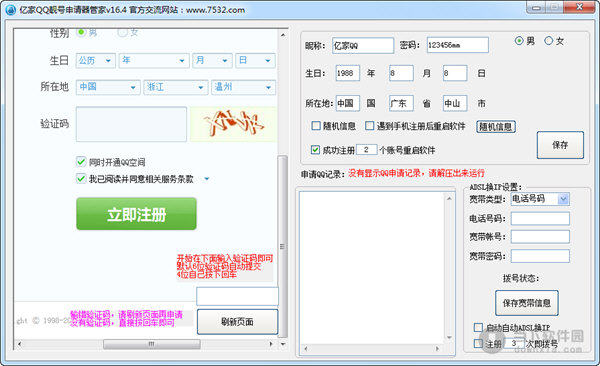Viewport: 600px width, 366px height.
Task: Click the arrow beside service terms
Action: (x=207, y=179)
